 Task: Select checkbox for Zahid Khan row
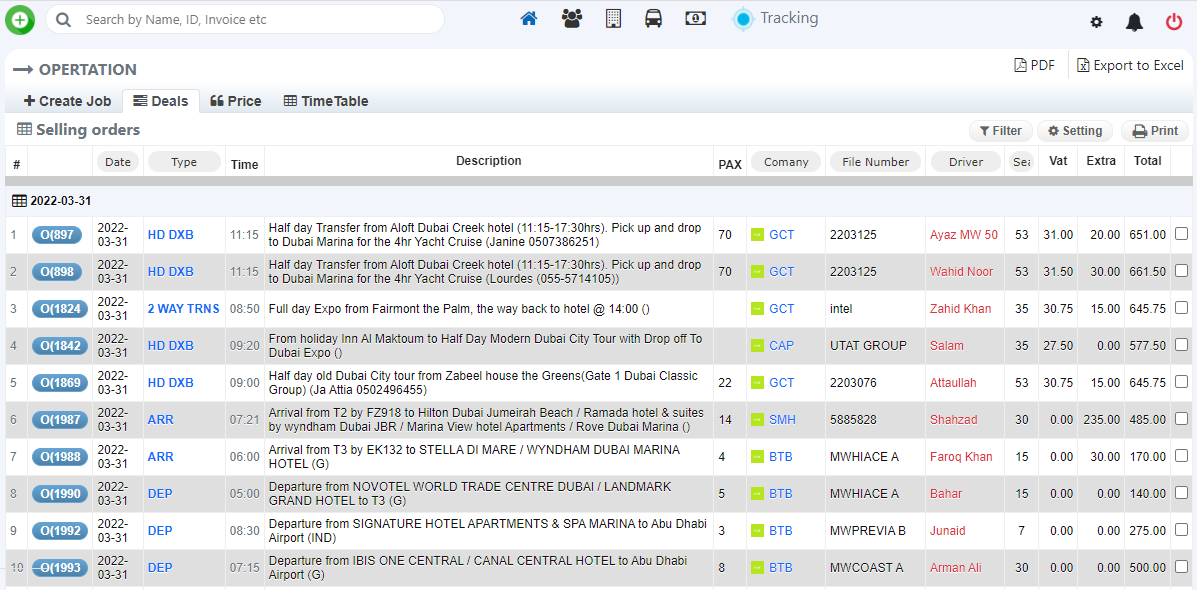click(1181, 308)
